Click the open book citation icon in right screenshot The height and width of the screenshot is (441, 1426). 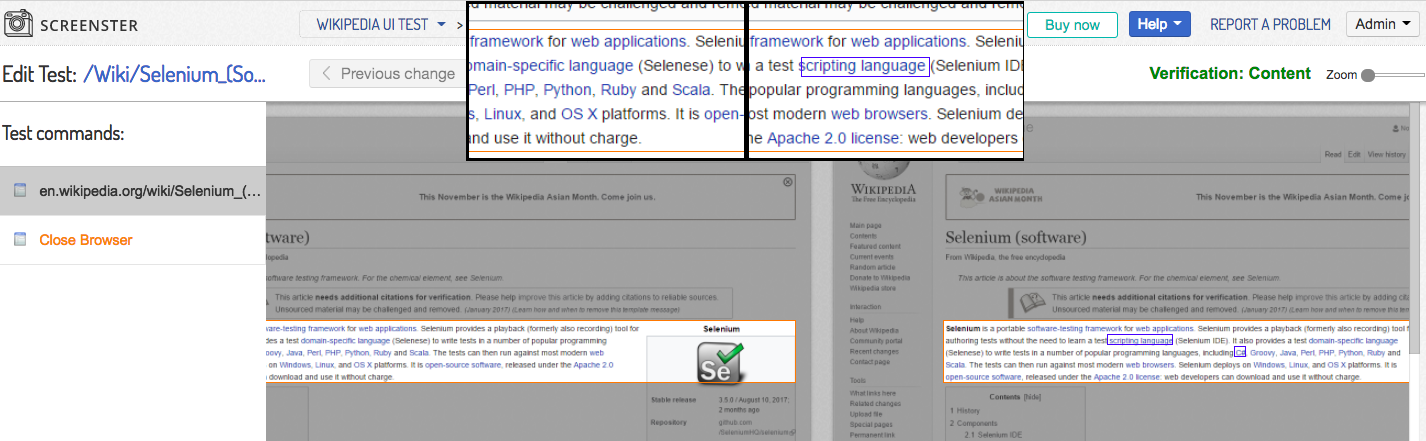tap(1032, 302)
